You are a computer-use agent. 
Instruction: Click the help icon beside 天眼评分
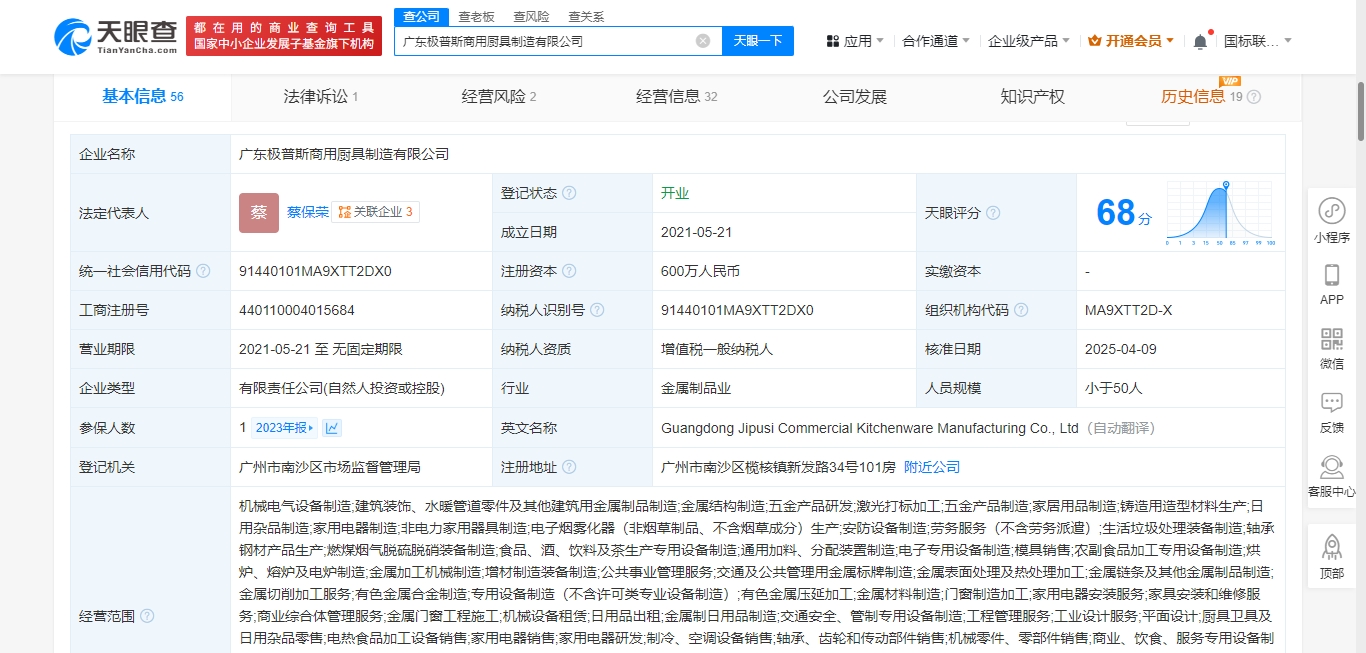click(993, 213)
